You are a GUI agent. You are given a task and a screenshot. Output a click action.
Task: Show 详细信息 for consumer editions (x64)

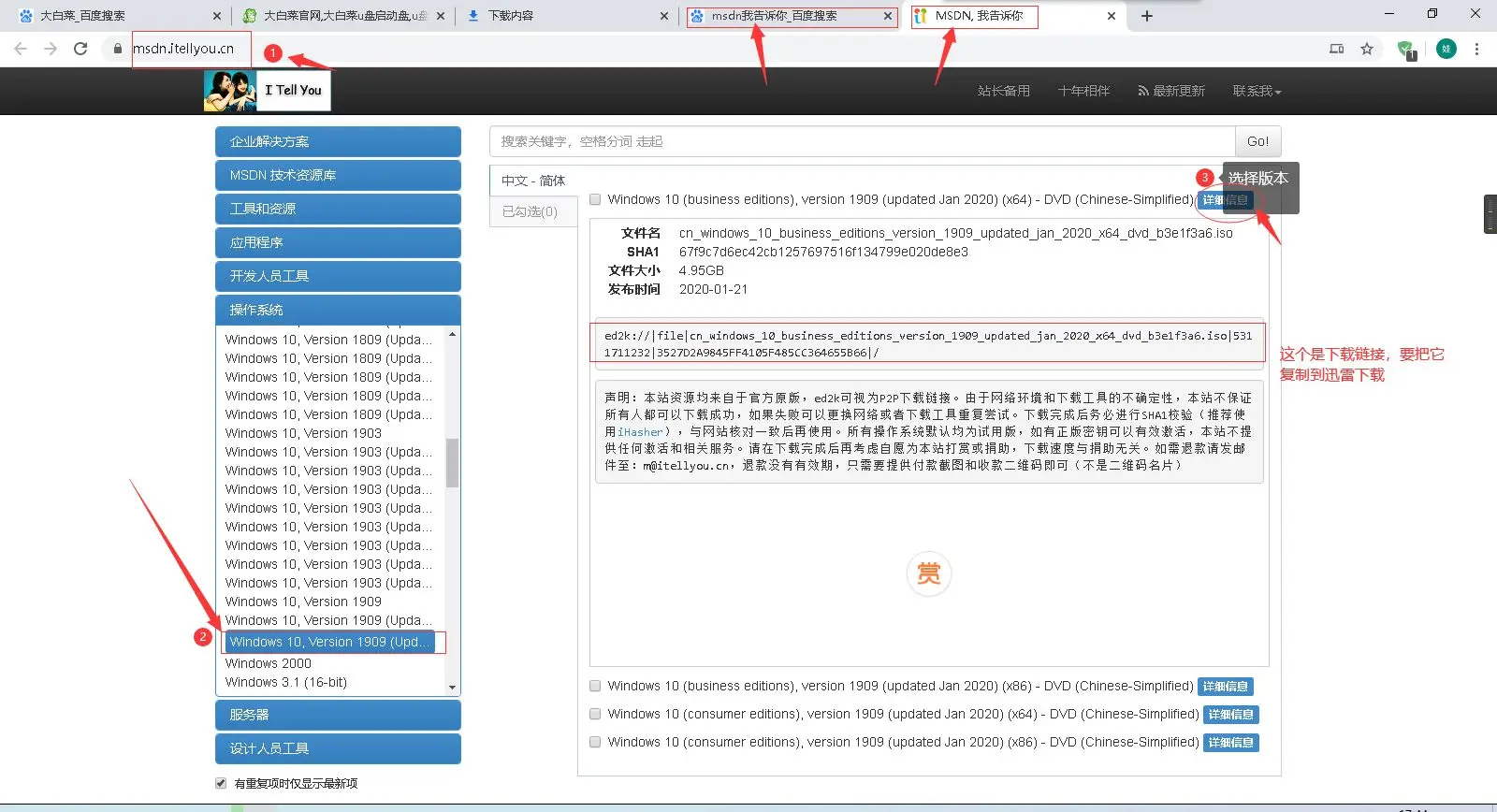(1231, 715)
